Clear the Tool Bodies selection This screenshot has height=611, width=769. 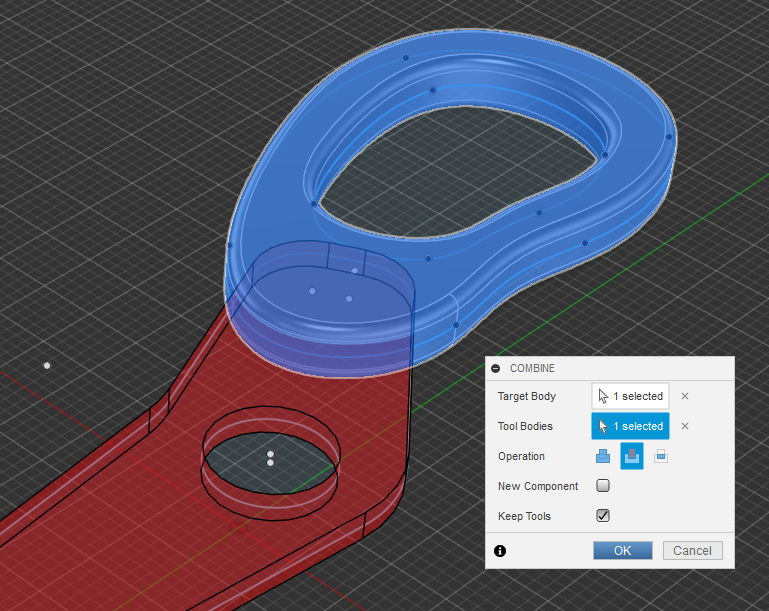tap(685, 426)
